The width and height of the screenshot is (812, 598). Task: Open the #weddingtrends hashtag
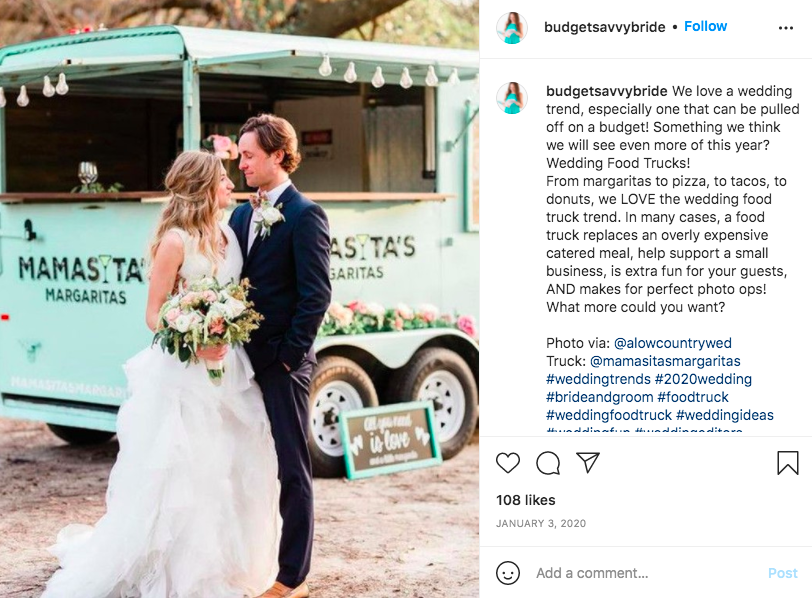598,379
